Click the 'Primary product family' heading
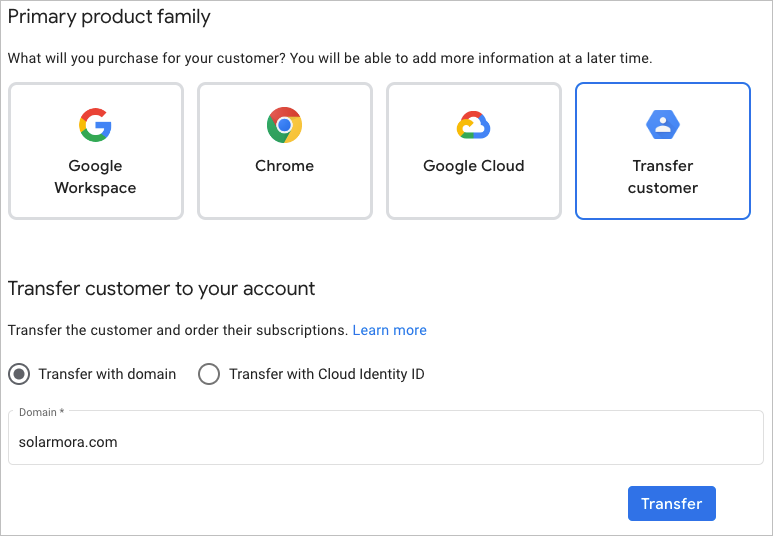This screenshot has height=536, width=773. (x=109, y=17)
